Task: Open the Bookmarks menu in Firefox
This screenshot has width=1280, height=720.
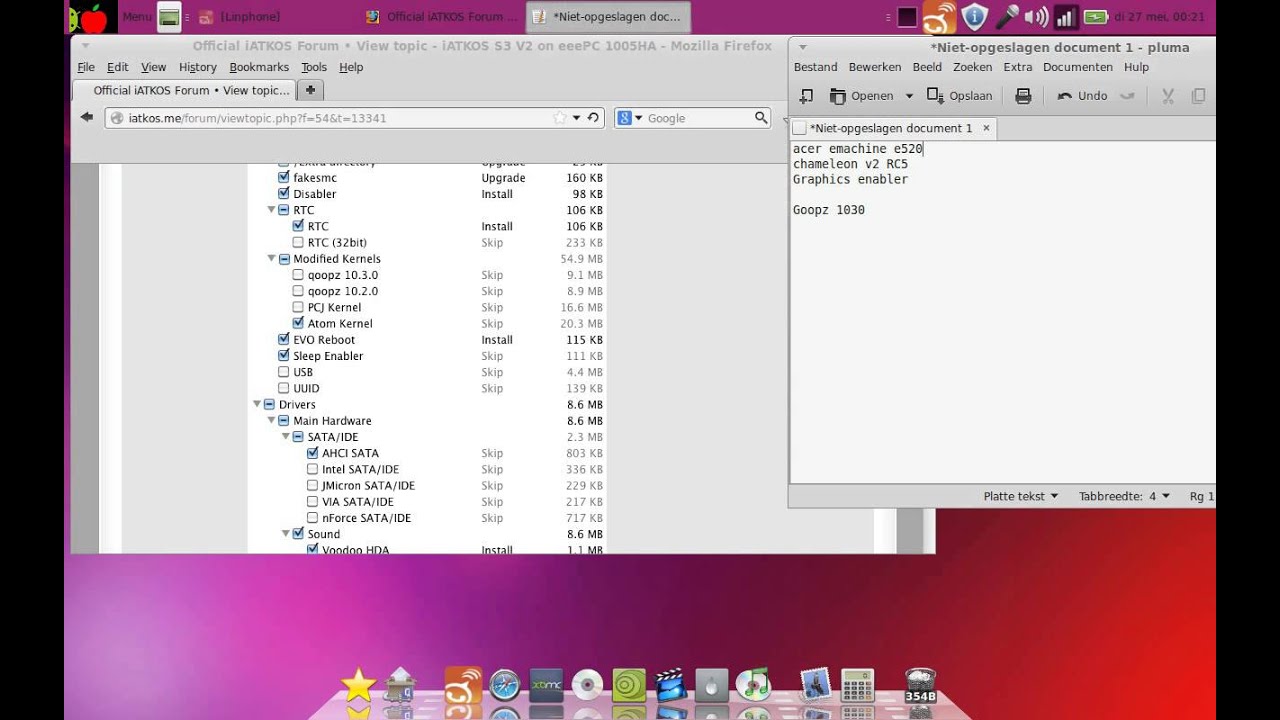Action: click(x=259, y=67)
